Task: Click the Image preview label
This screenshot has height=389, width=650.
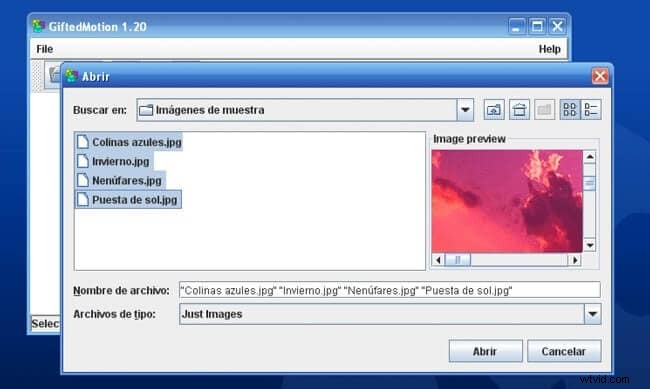Action: [x=469, y=139]
